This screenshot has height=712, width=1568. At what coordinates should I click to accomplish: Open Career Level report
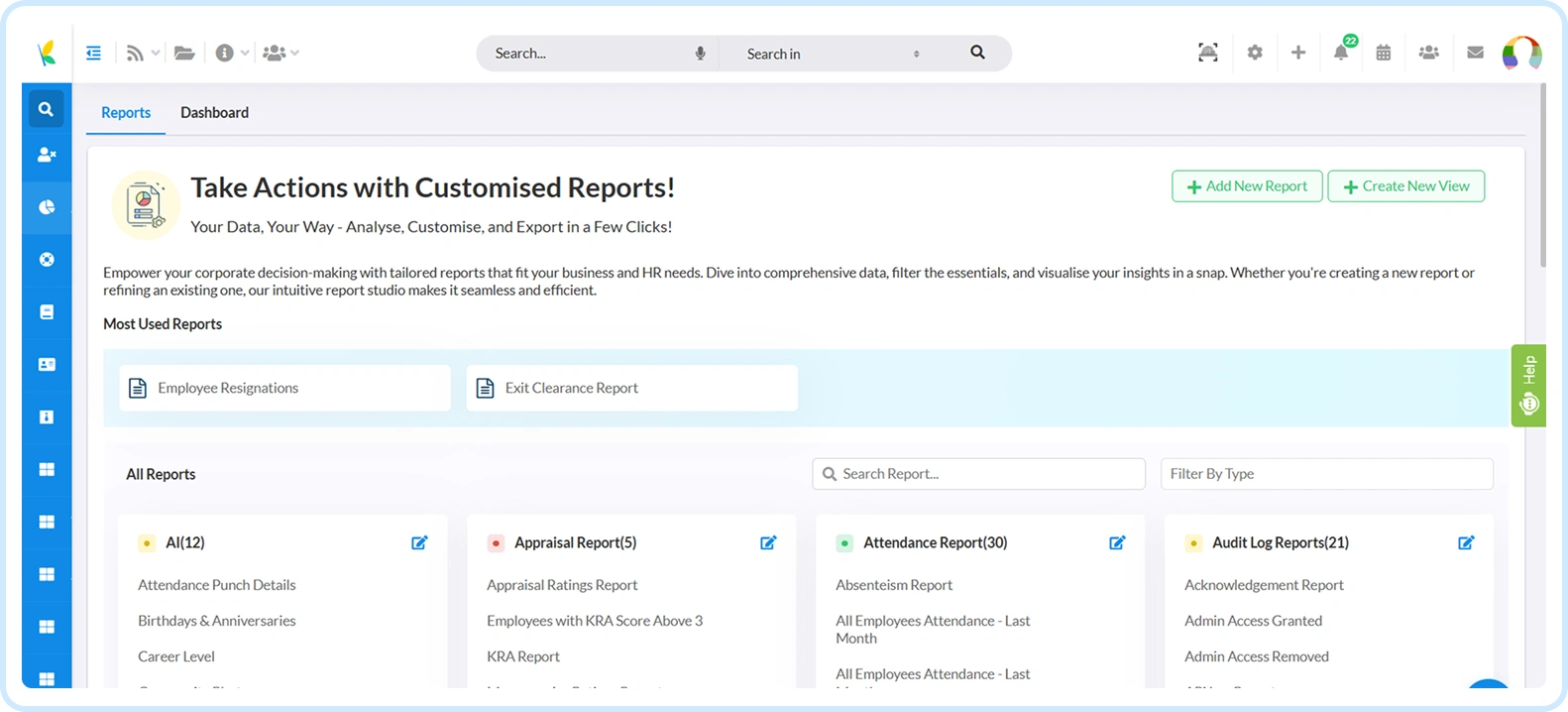176,656
